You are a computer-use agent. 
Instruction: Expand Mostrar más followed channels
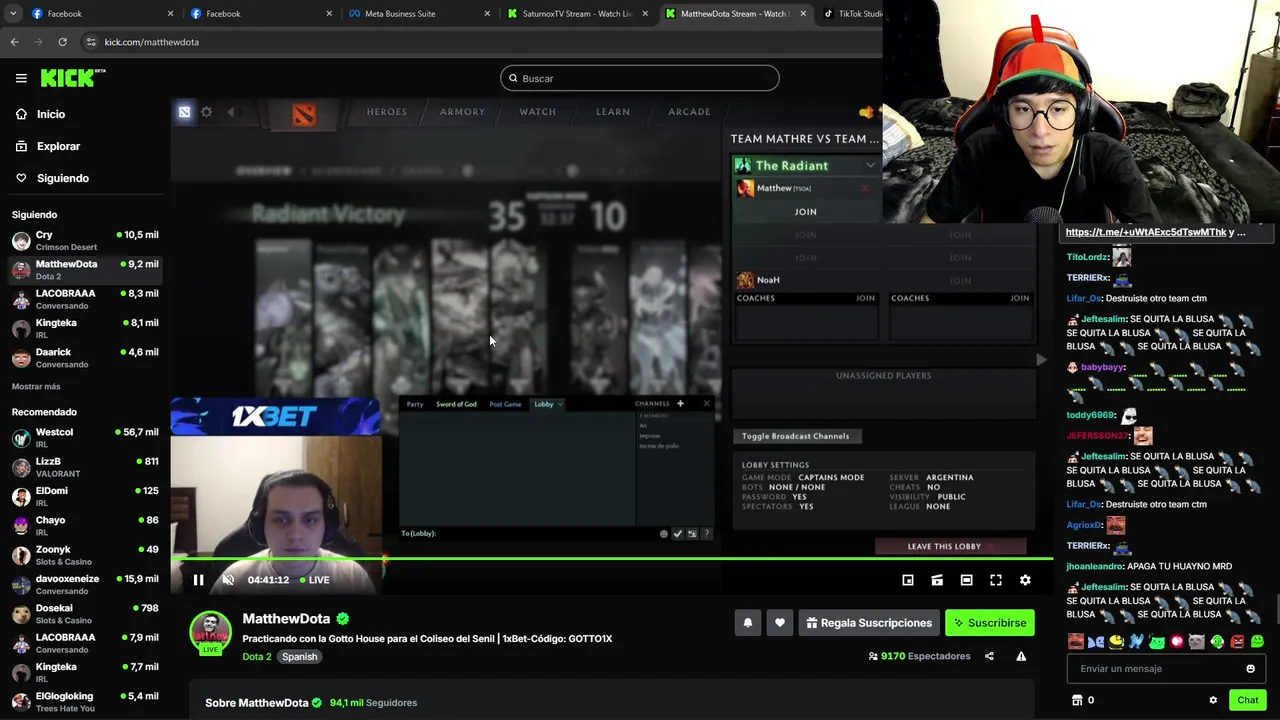(x=36, y=386)
